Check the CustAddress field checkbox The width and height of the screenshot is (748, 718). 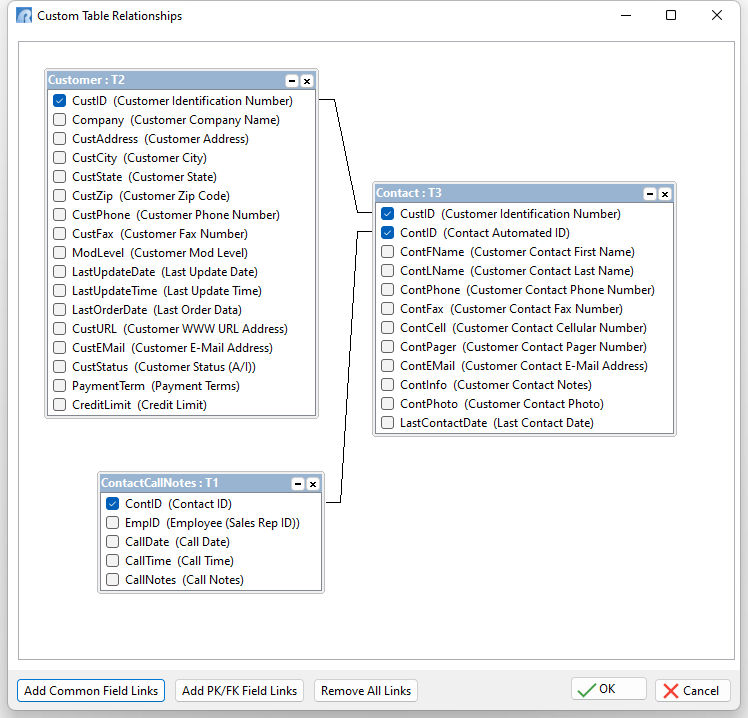[60, 139]
